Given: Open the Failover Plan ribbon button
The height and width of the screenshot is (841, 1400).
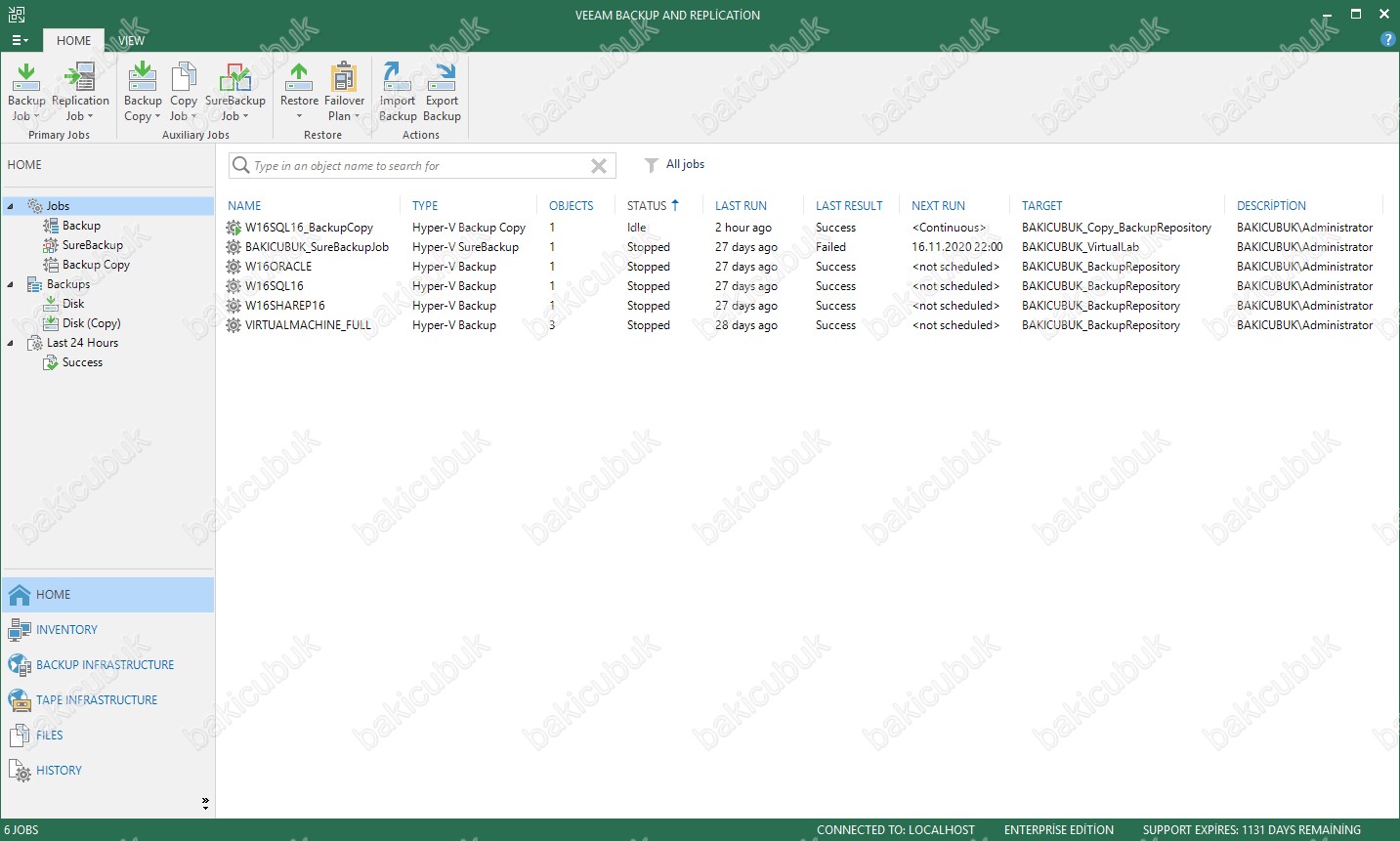Looking at the screenshot, I should [x=344, y=92].
